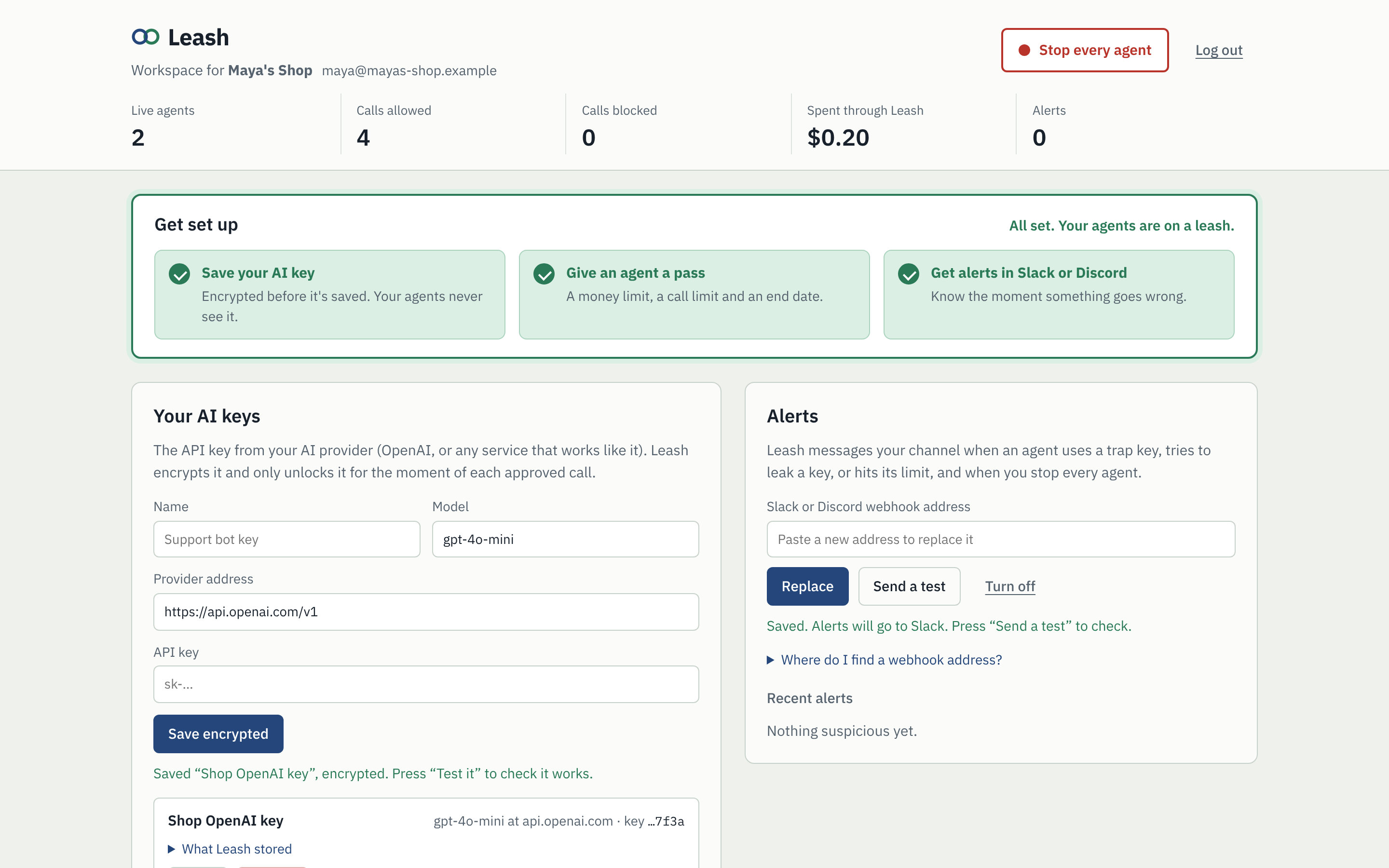Click the Recent alerts heading
Screen dimensions: 1389x868
809,698
